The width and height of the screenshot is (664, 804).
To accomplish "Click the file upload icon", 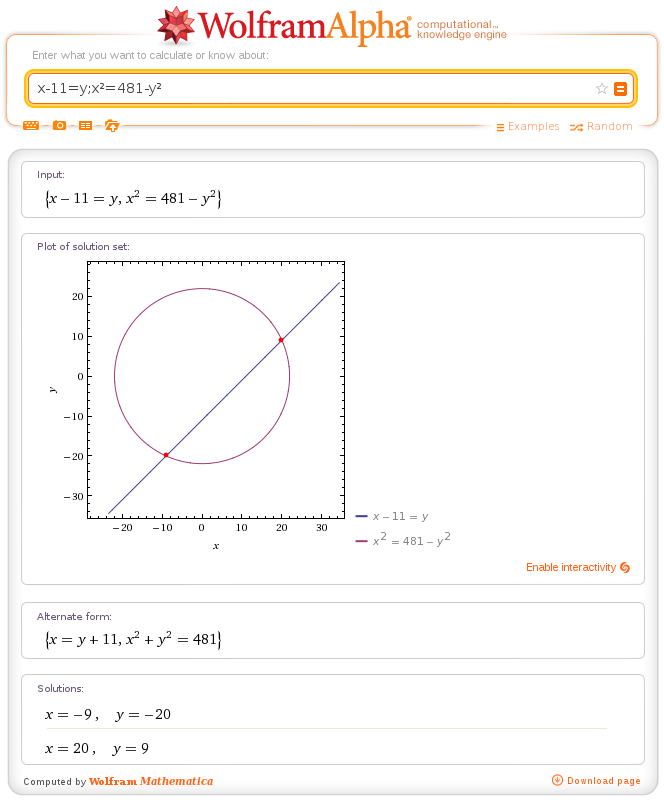I will 112,126.
